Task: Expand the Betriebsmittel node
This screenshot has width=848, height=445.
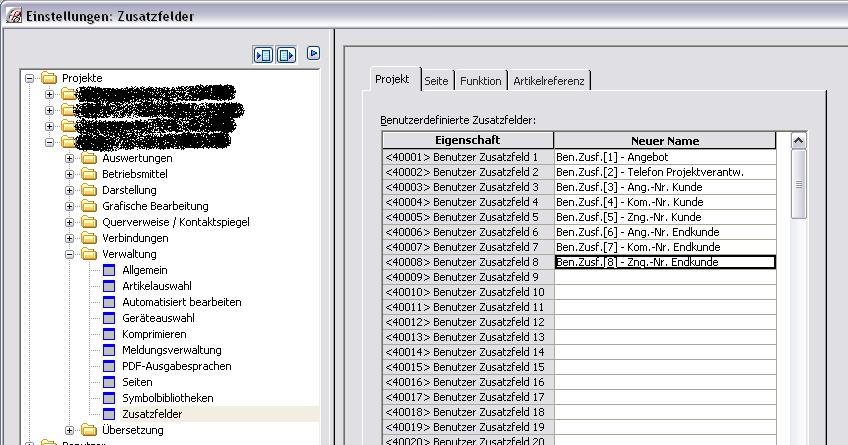Action: tap(69, 174)
